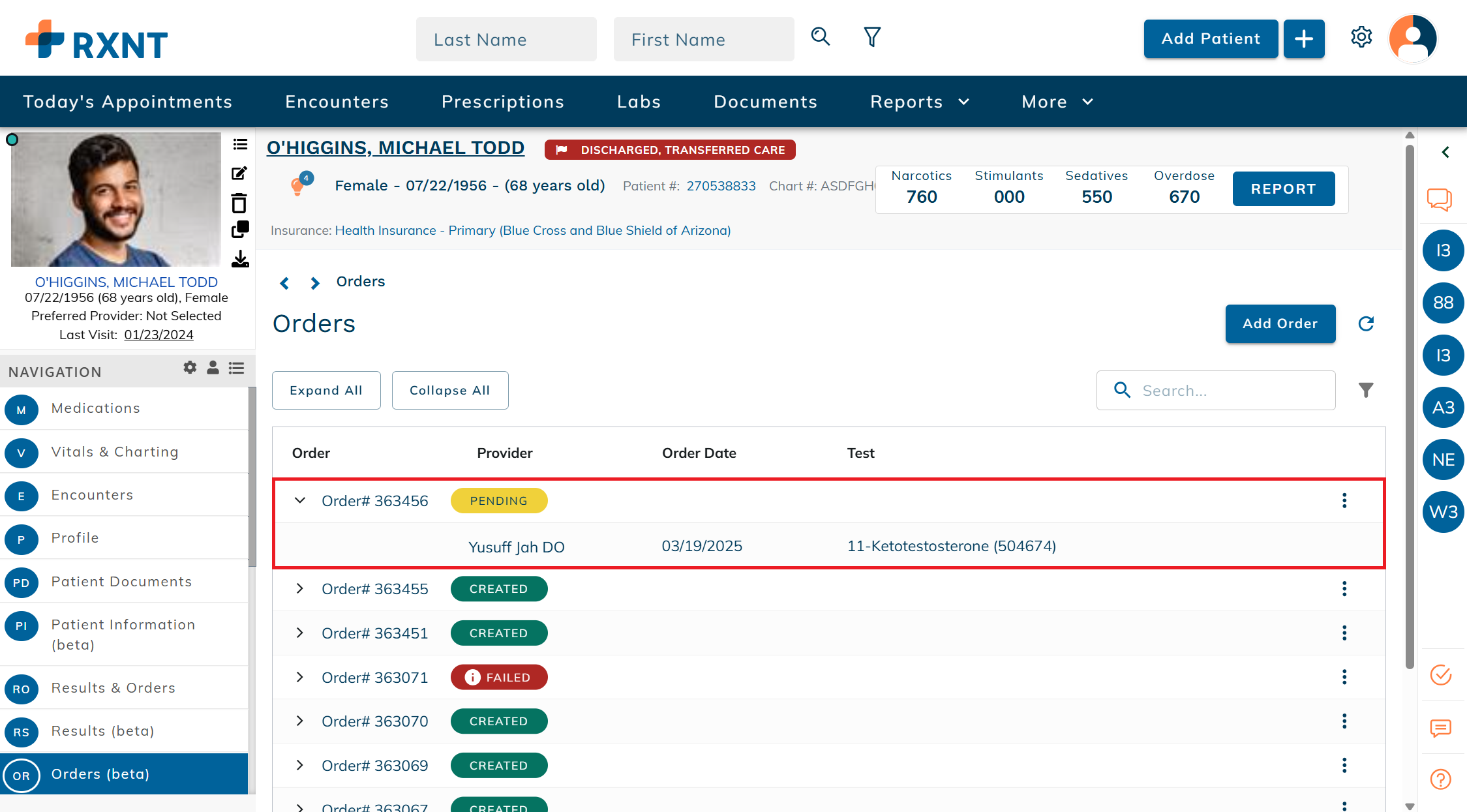Click download icon beside patient photo
1467x812 pixels.
click(x=240, y=259)
